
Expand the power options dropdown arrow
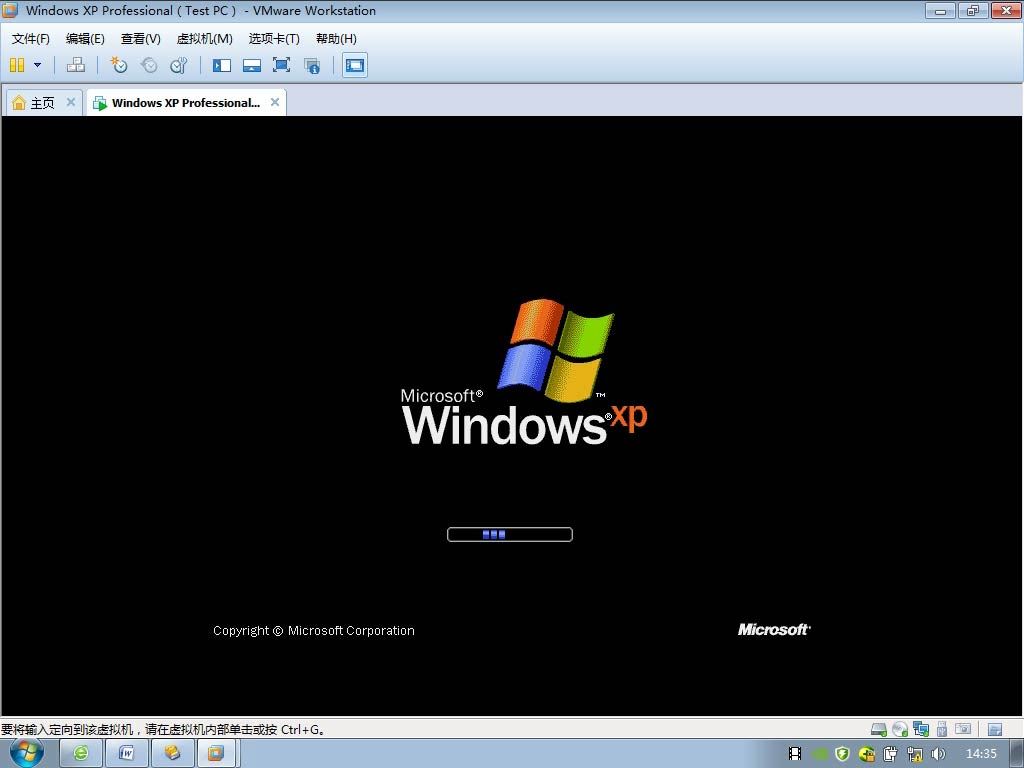tap(37, 65)
